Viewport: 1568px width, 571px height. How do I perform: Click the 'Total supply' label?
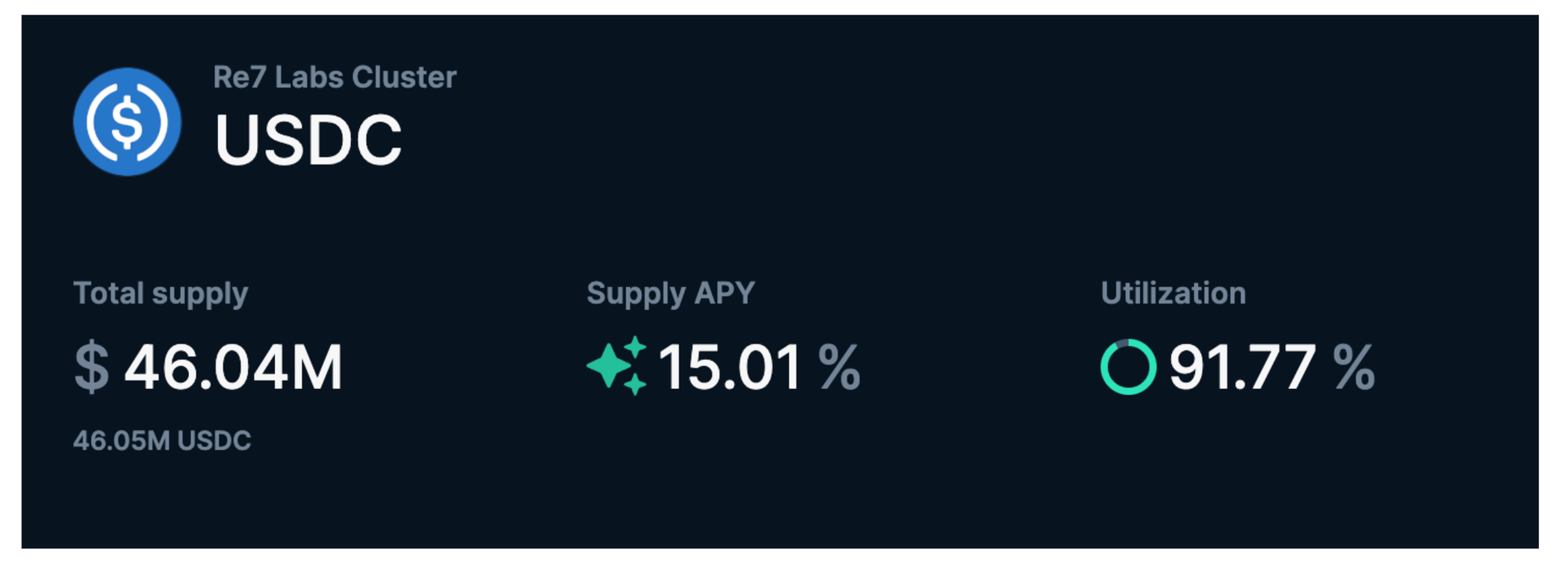click(161, 293)
